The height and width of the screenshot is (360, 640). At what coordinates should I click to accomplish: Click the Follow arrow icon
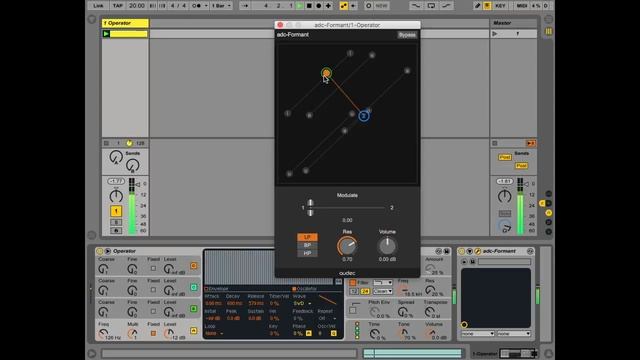[244, 6]
